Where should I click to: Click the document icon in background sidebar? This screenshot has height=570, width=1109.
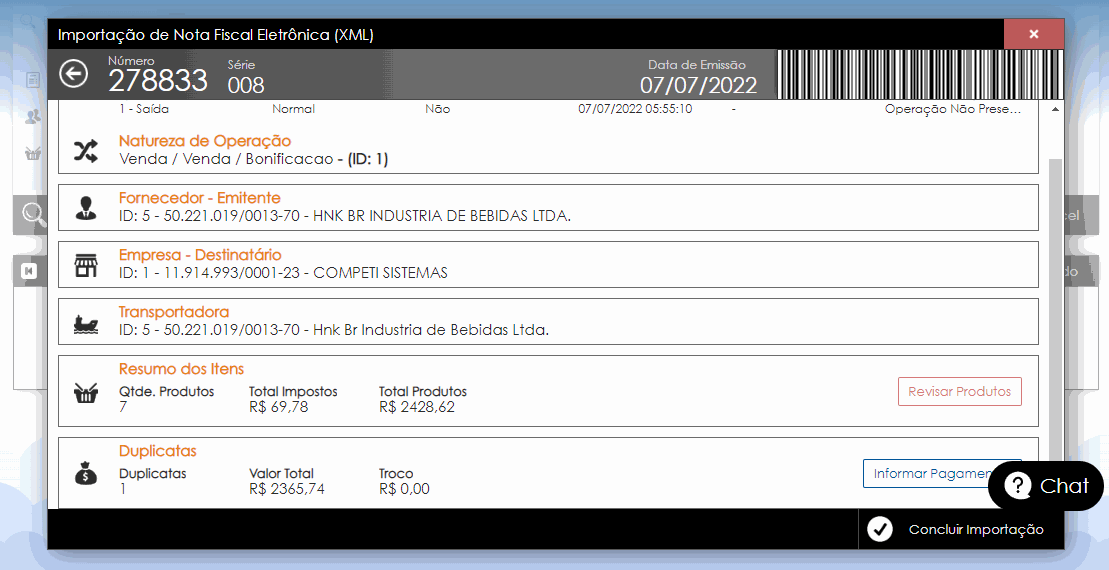(x=33, y=80)
